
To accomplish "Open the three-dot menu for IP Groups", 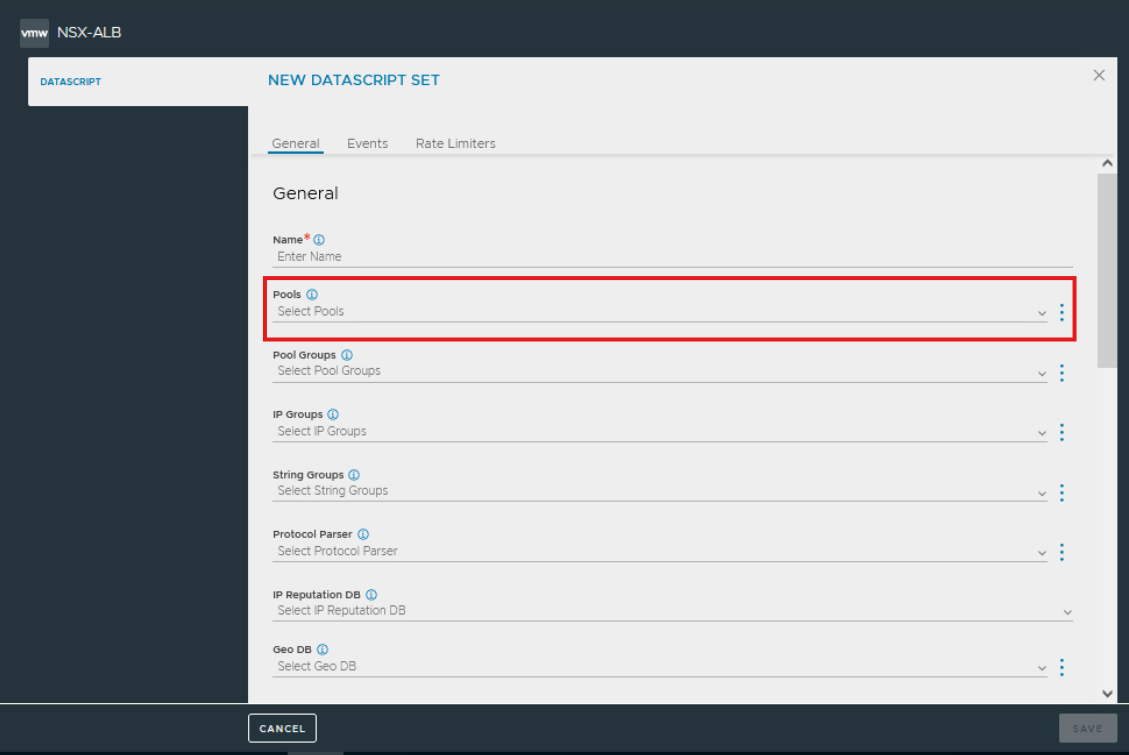I will 1061,433.
